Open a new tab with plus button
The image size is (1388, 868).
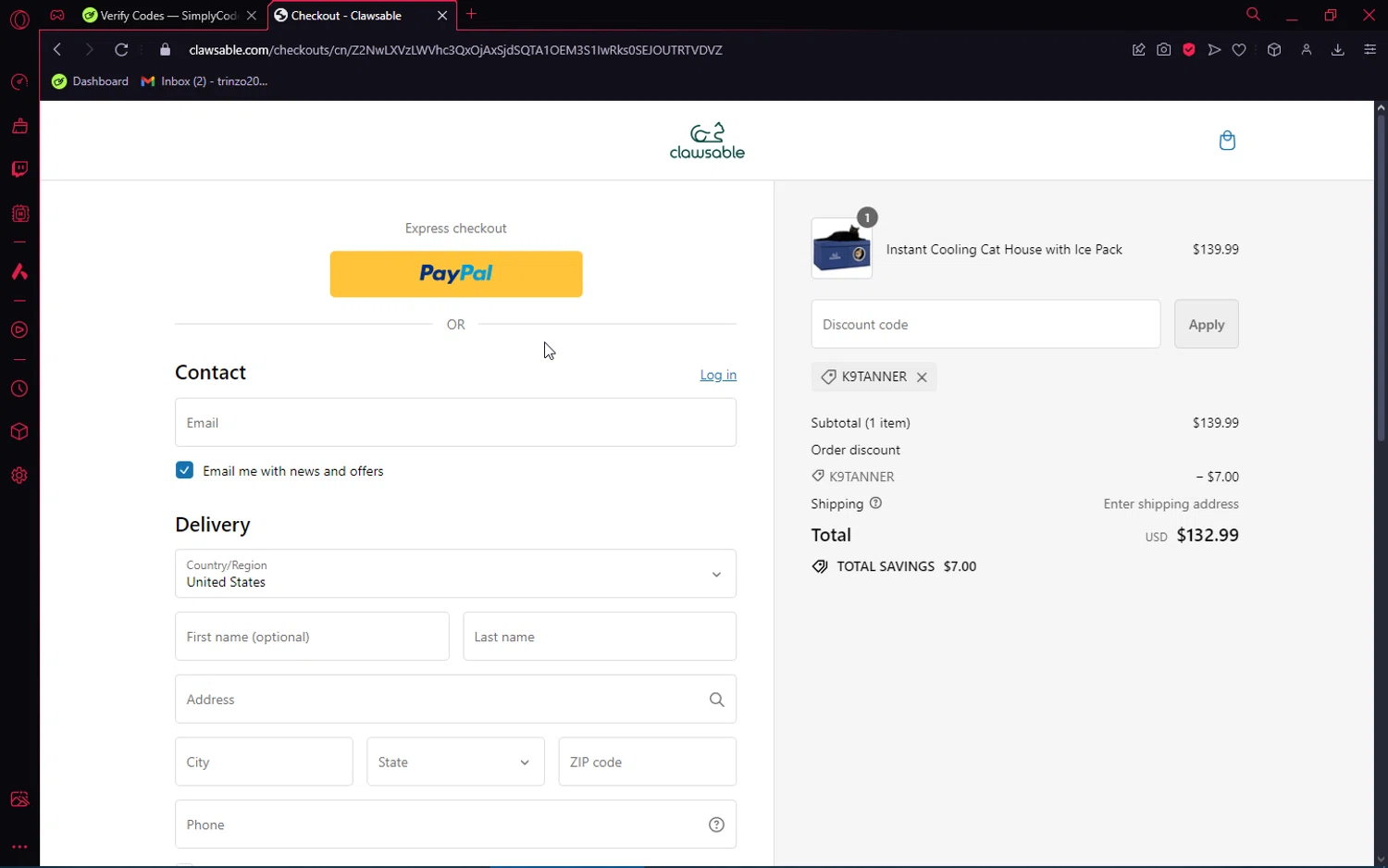pyautogui.click(x=472, y=14)
